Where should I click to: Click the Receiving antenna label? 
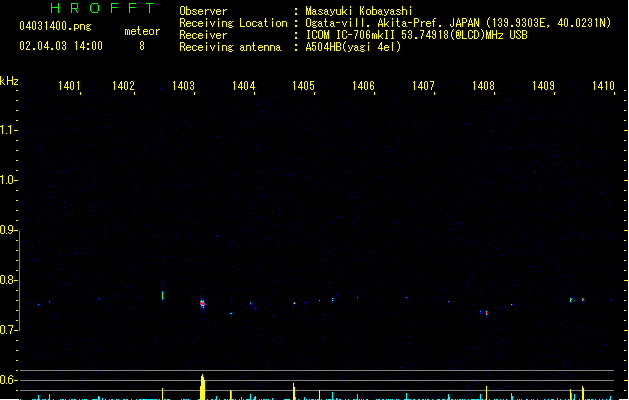pyautogui.click(x=230, y=47)
